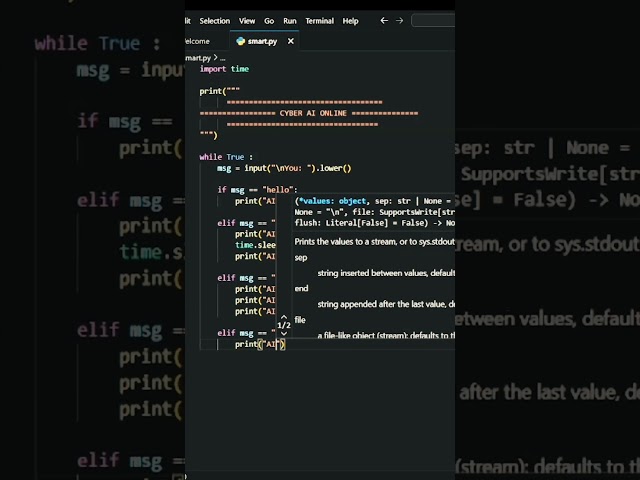The width and height of the screenshot is (640, 480).
Task: Click 'Prints the values to a stream' description
Action: tap(375, 242)
